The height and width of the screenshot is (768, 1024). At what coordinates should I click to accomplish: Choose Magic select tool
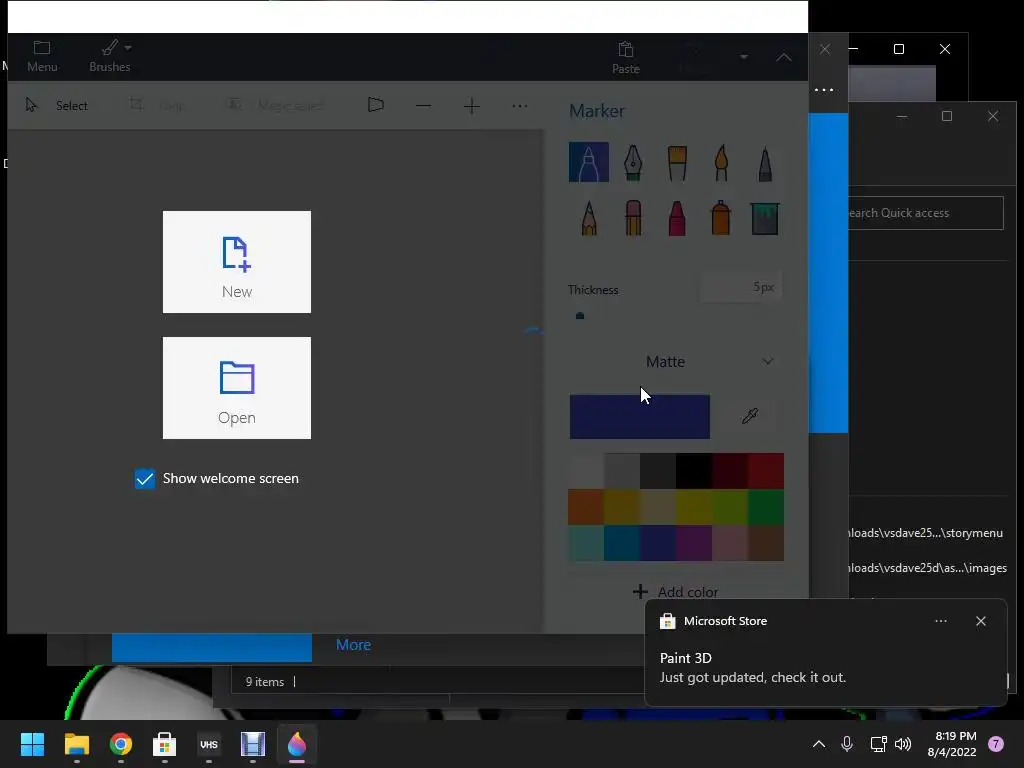[274, 105]
